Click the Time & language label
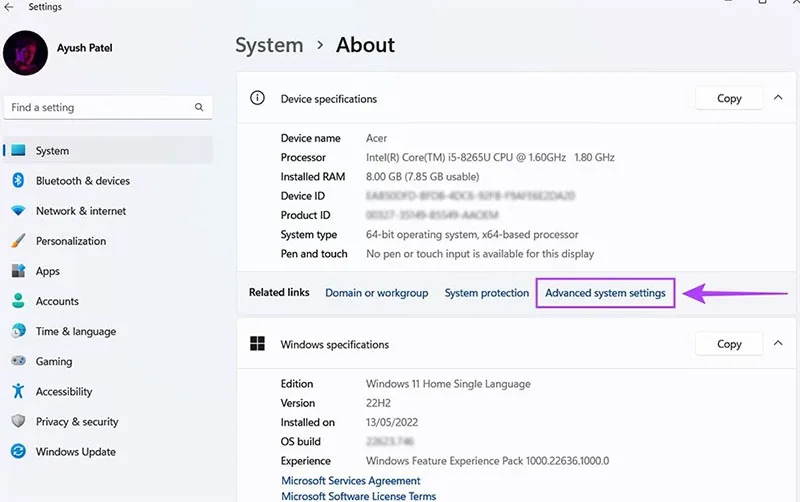This screenshot has height=502, width=800. tap(76, 332)
